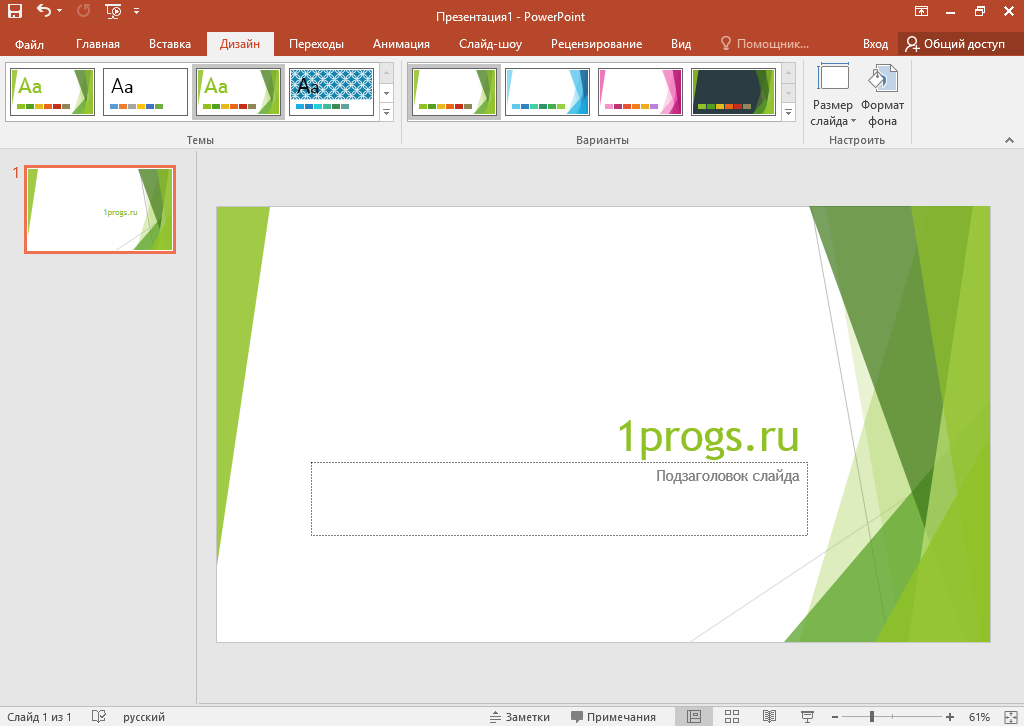Open the Слайд-шоу tab
This screenshot has width=1024, height=726.
490,44
